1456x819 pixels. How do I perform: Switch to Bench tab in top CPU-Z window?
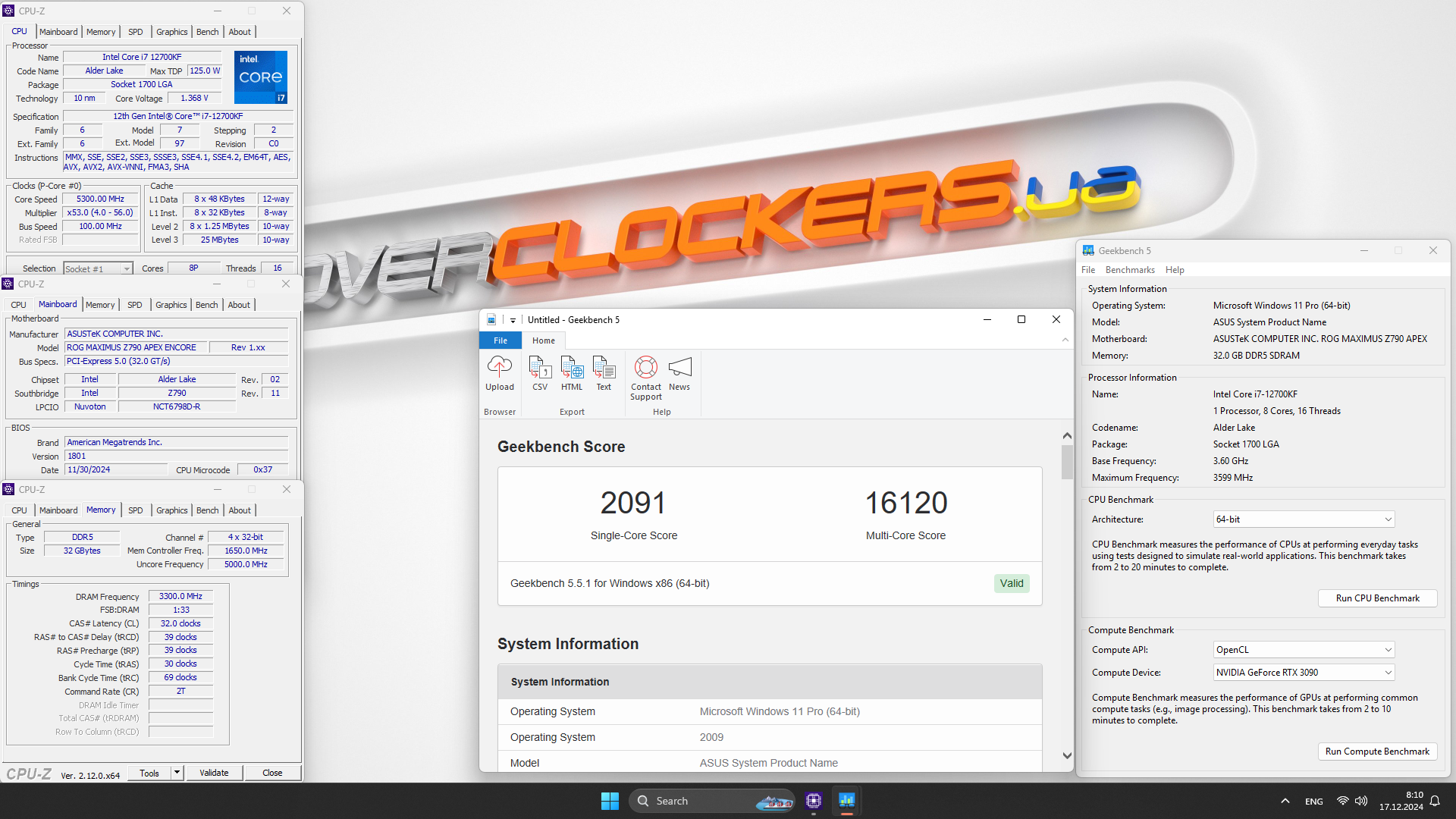pos(207,32)
